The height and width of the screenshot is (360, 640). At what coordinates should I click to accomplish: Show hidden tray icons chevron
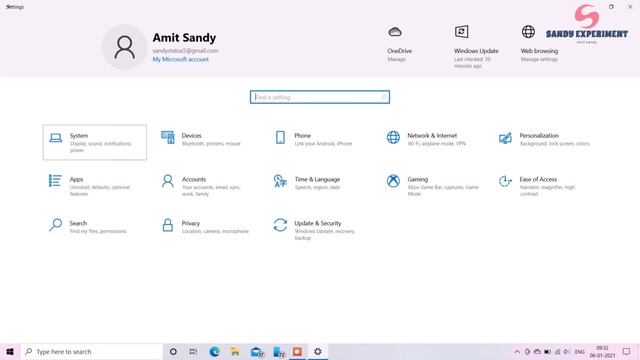[517, 351]
